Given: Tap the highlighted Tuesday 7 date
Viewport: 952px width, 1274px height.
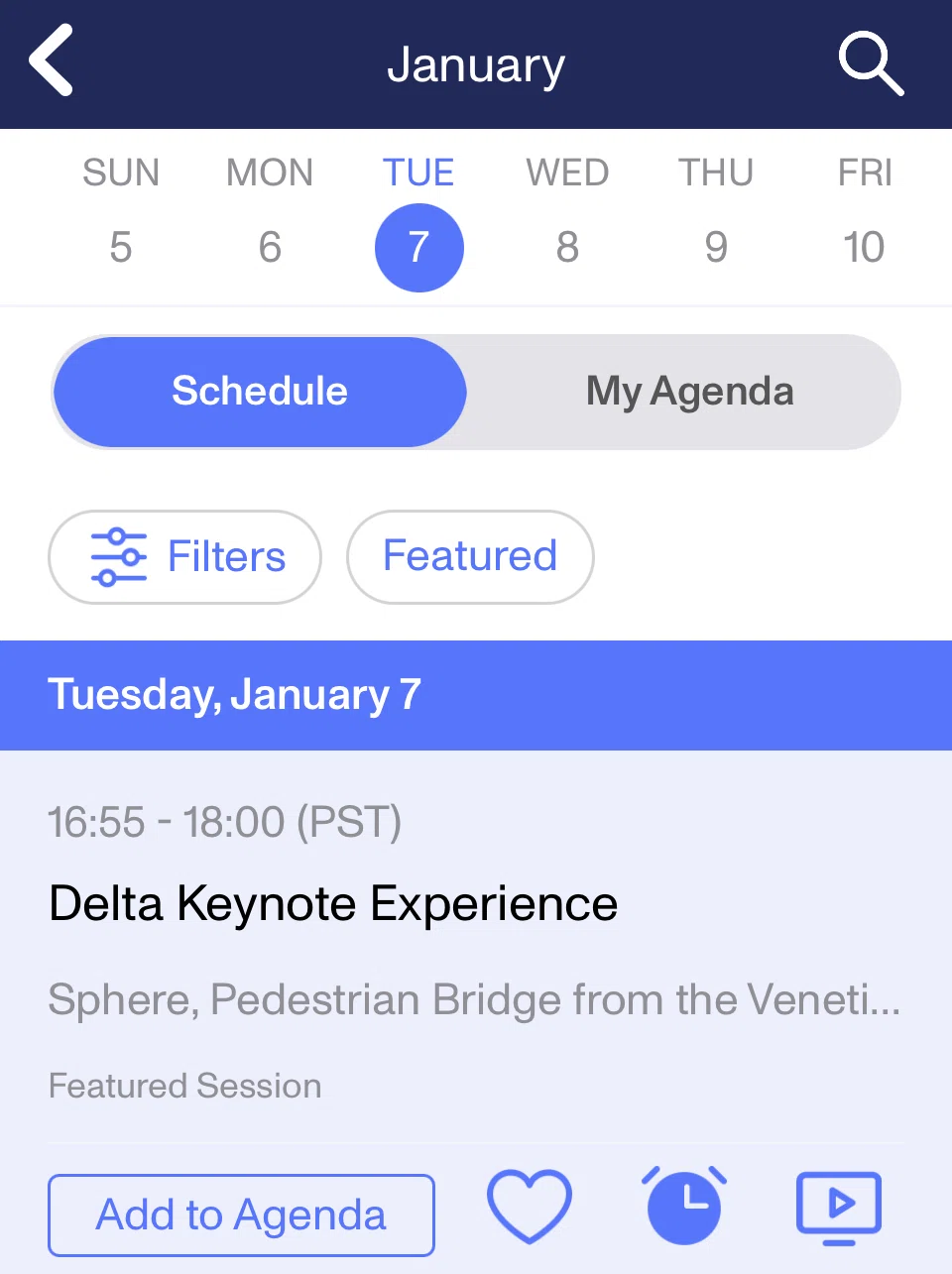Looking at the screenshot, I should (418, 248).
